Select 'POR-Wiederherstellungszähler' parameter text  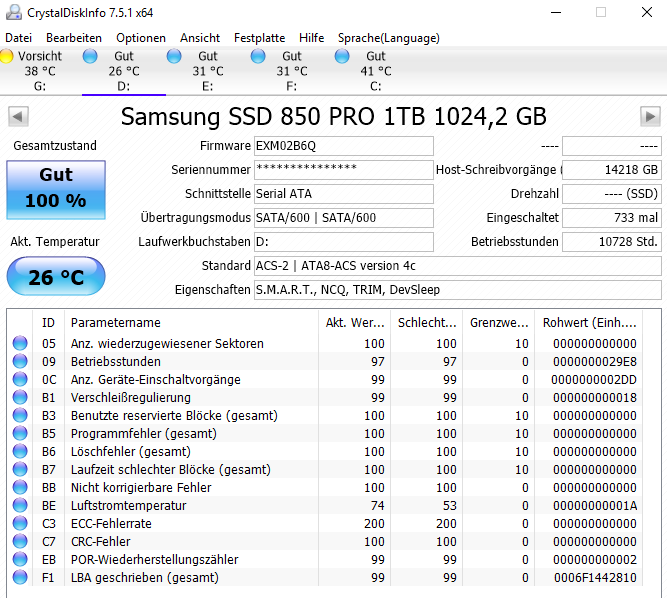pos(154,559)
